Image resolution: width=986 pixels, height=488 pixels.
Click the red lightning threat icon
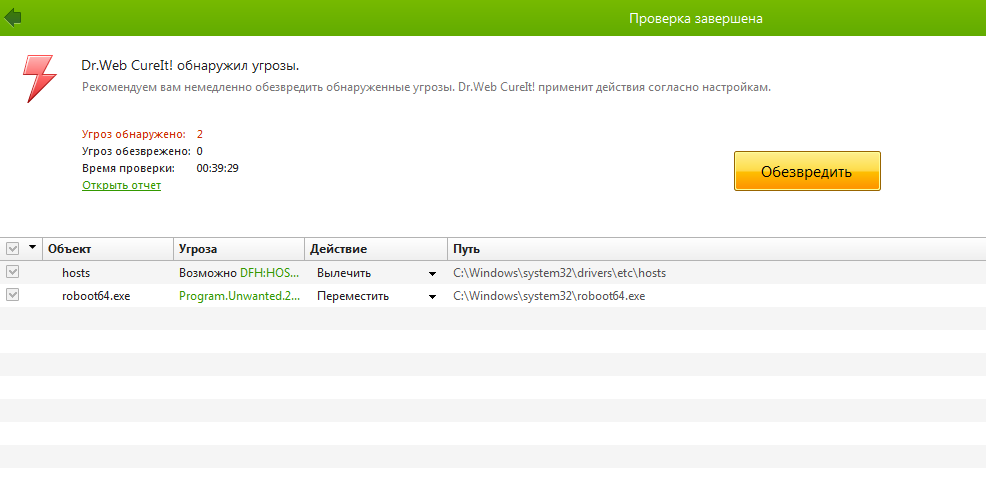coord(39,78)
